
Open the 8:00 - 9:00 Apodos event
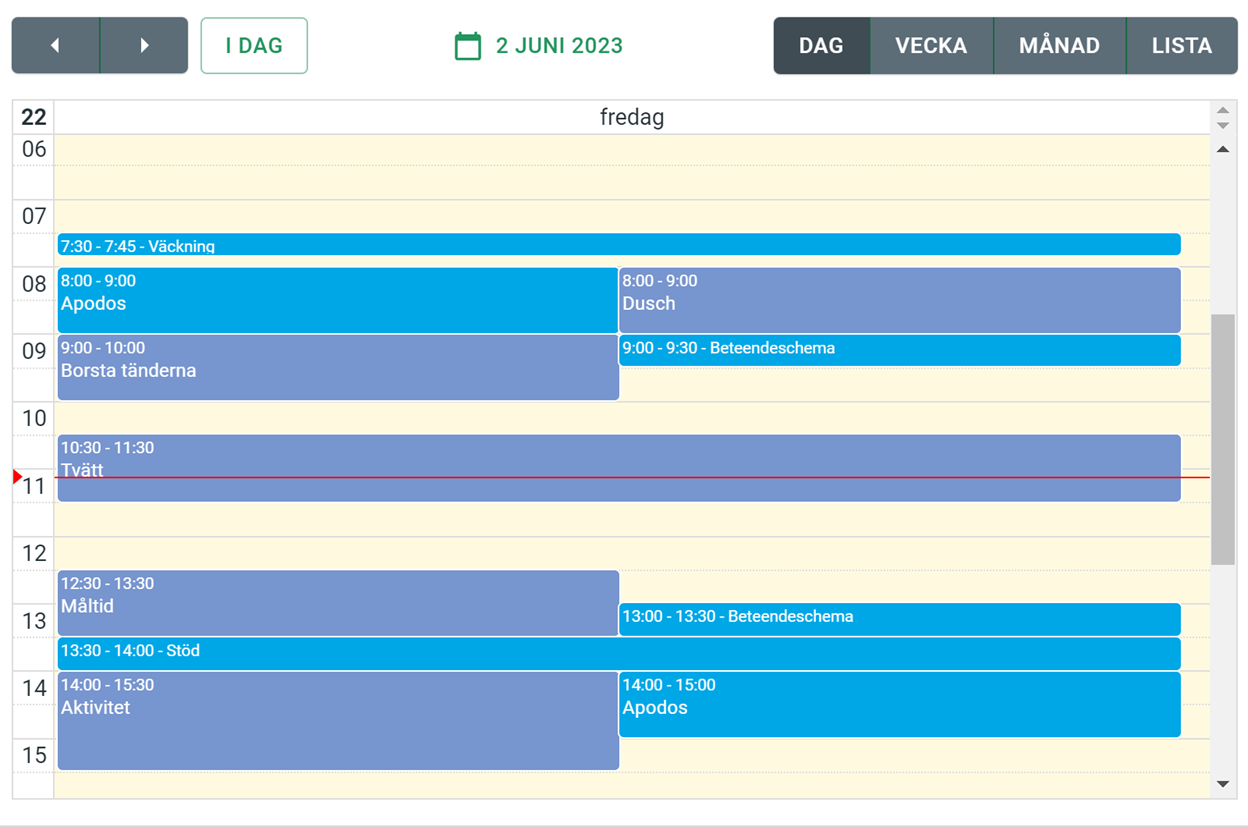pos(338,300)
